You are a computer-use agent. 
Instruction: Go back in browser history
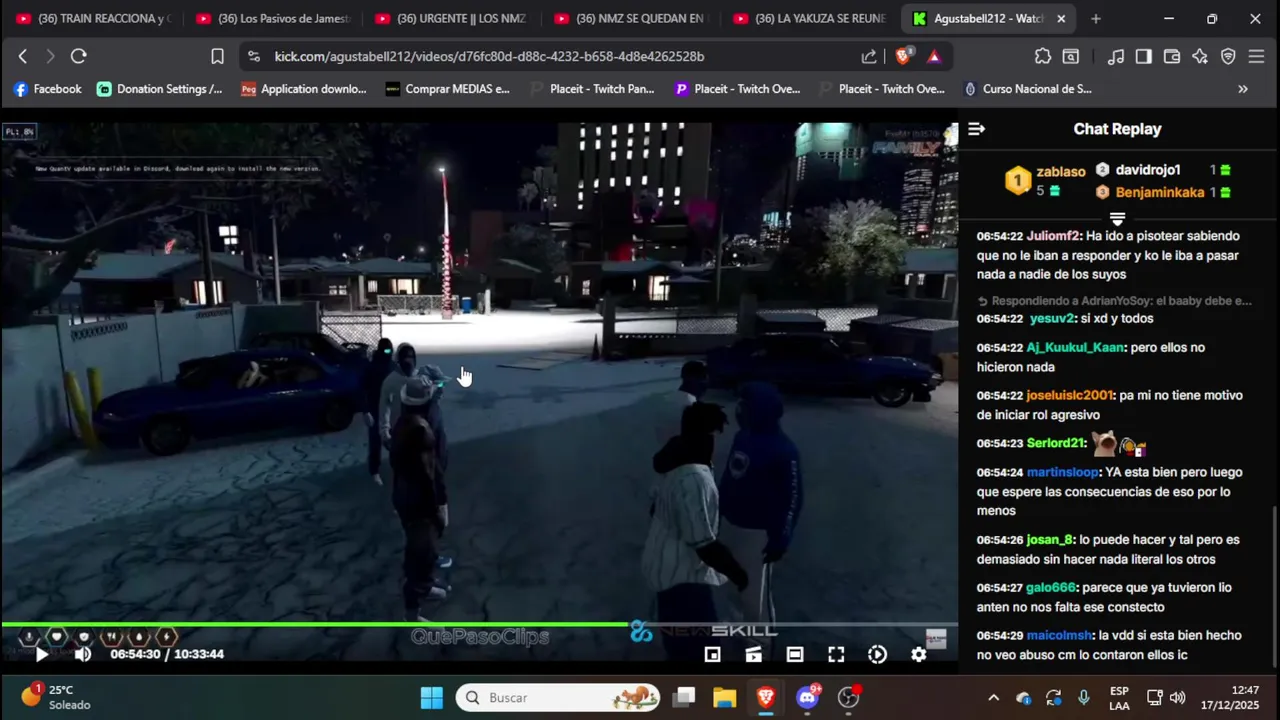(x=23, y=56)
